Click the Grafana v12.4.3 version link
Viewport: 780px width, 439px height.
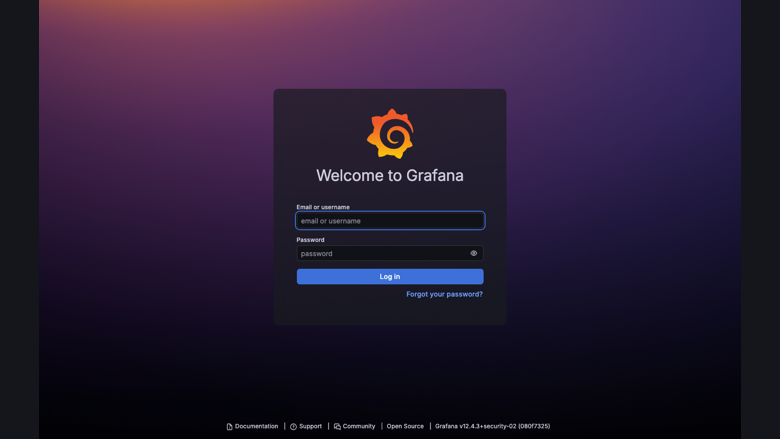click(x=492, y=427)
